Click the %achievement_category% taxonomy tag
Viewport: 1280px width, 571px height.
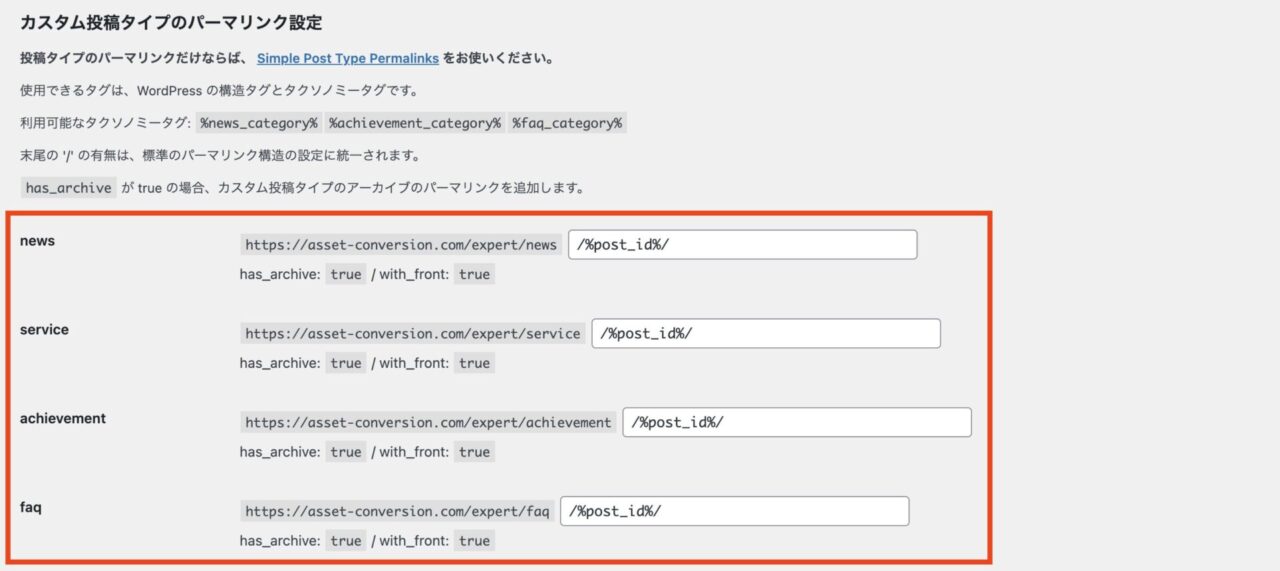pos(415,123)
